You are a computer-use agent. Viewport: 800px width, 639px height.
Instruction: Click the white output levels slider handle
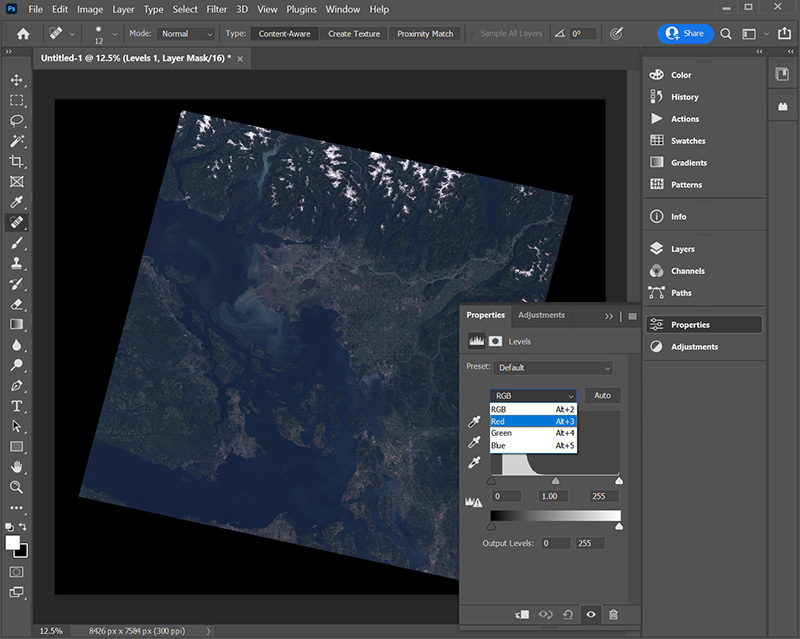click(x=619, y=526)
